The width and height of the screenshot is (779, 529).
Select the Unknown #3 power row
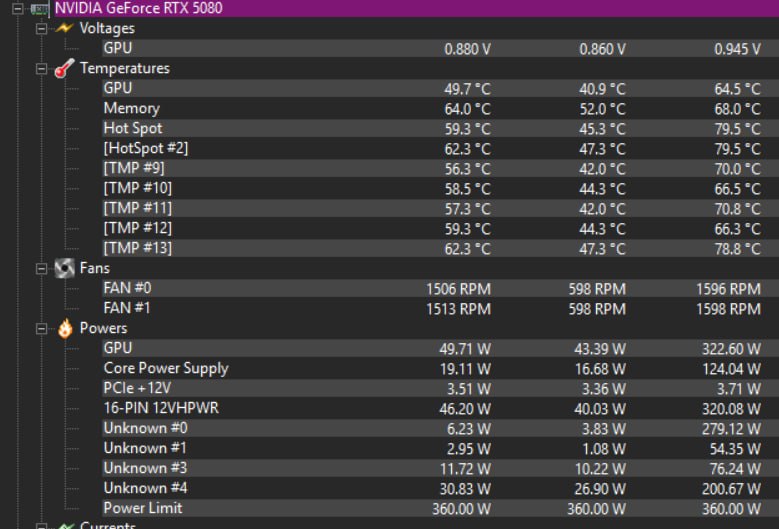440,468
